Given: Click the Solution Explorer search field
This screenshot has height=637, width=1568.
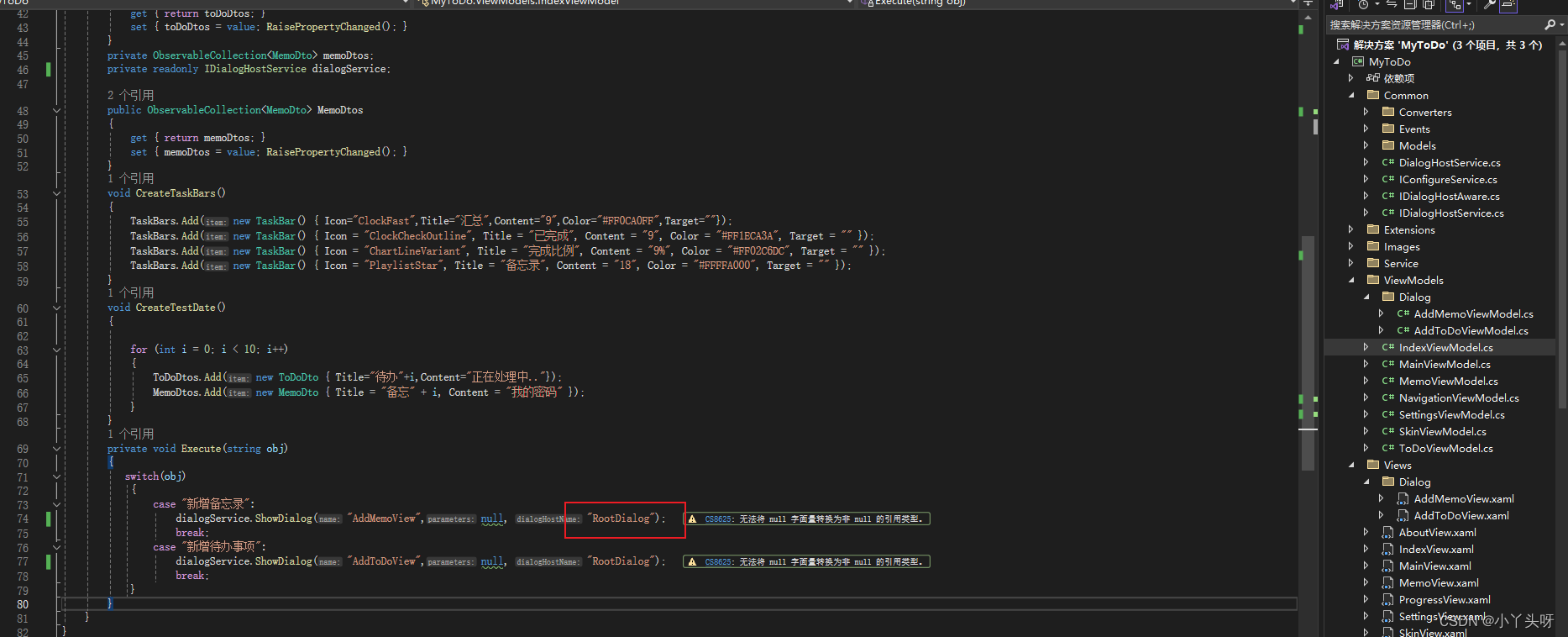Looking at the screenshot, I should point(1434,25).
